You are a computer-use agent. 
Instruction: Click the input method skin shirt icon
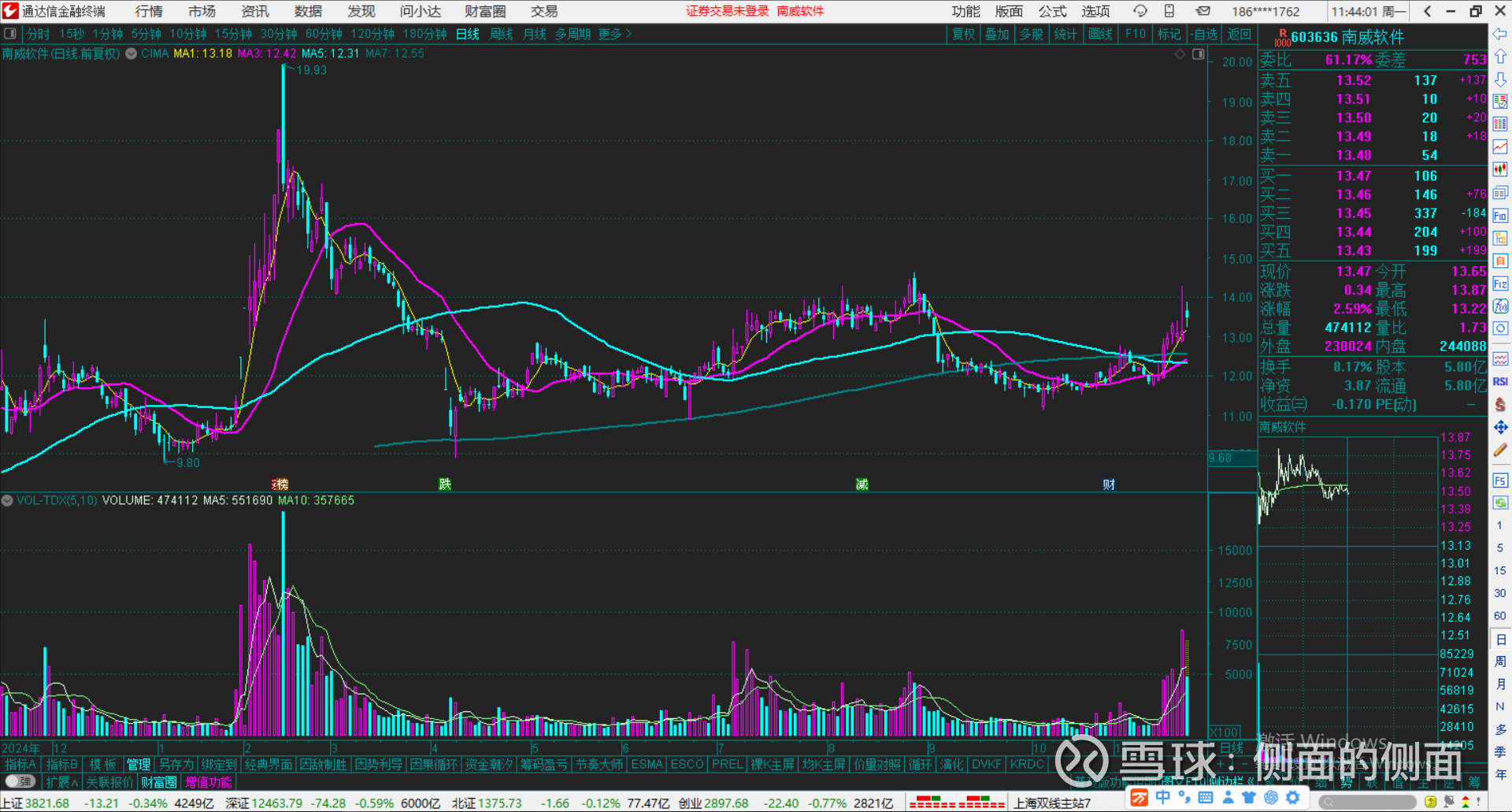pyautogui.click(x=1249, y=798)
